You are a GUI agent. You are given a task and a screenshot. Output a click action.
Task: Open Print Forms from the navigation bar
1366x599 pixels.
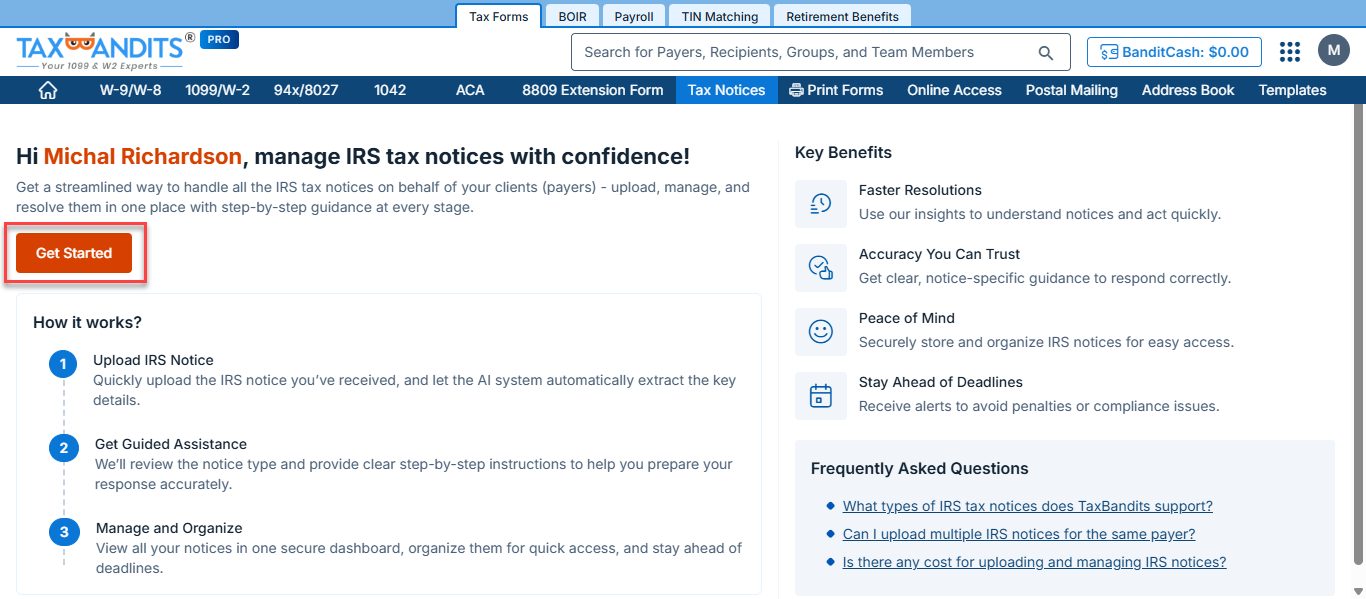point(836,90)
